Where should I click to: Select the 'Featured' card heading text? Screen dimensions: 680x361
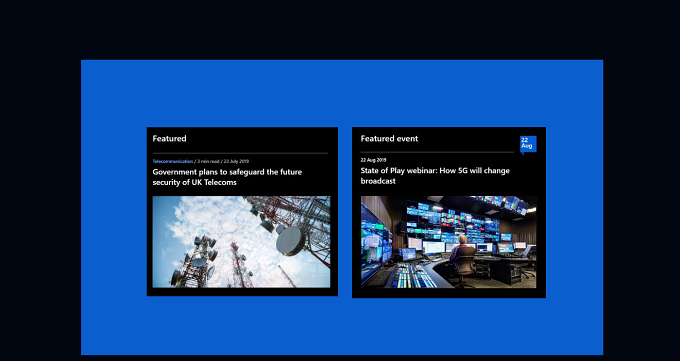click(169, 138)
